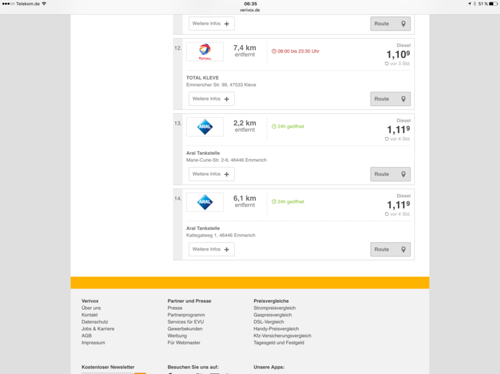
Task: Open the 'Über uns' footer link
Action: 91,308
